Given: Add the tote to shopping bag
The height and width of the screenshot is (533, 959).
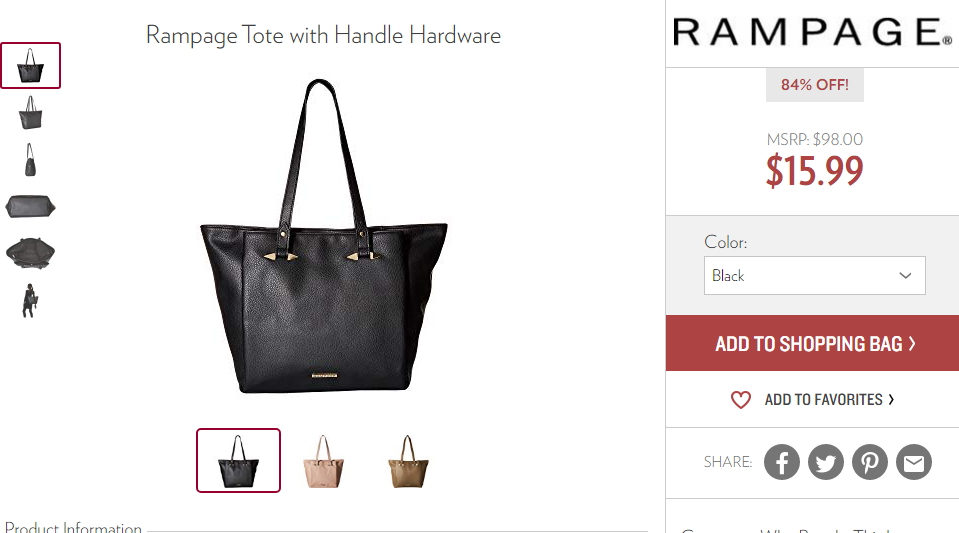Looking at the screenshot, I should click(812, 343).
